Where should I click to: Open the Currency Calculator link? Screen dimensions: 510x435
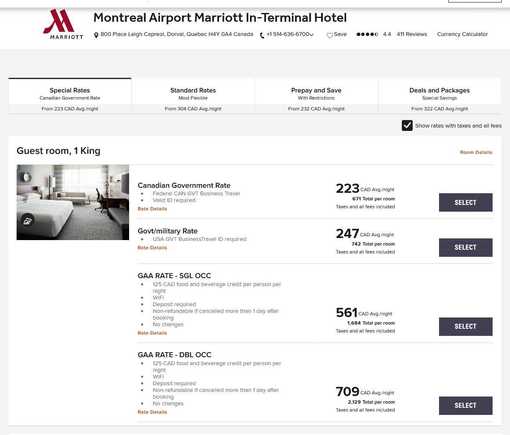[462, 34]
